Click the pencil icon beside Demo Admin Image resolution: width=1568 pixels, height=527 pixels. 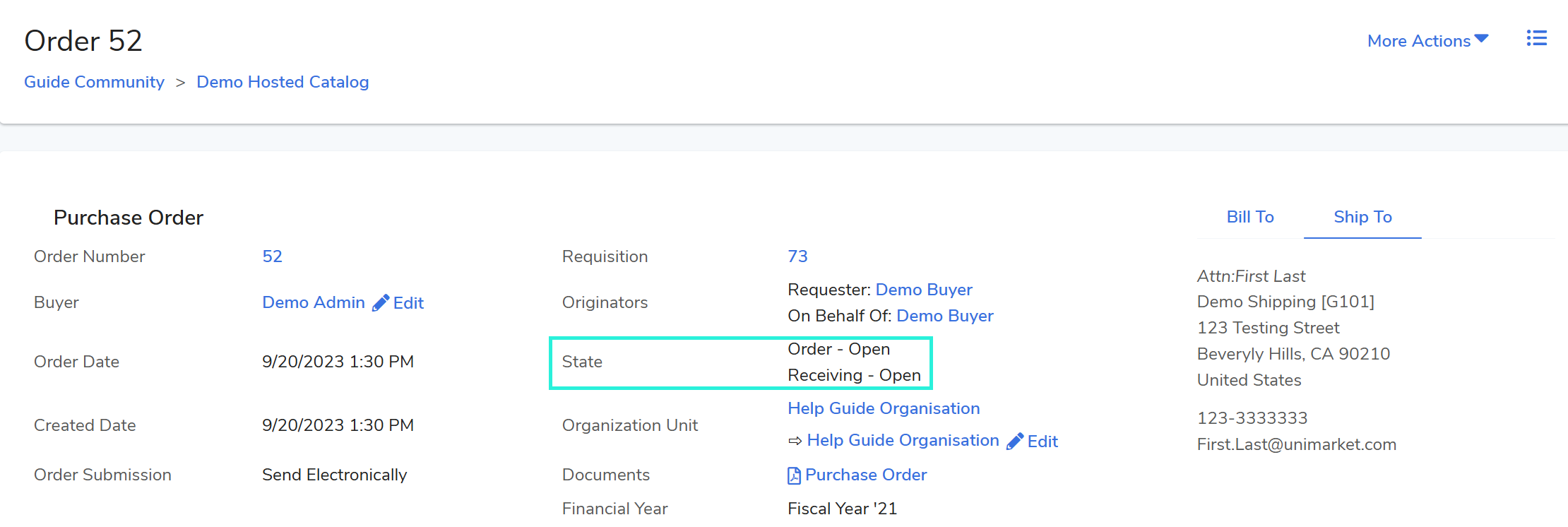pyautogui.click(x=381, y=303)
